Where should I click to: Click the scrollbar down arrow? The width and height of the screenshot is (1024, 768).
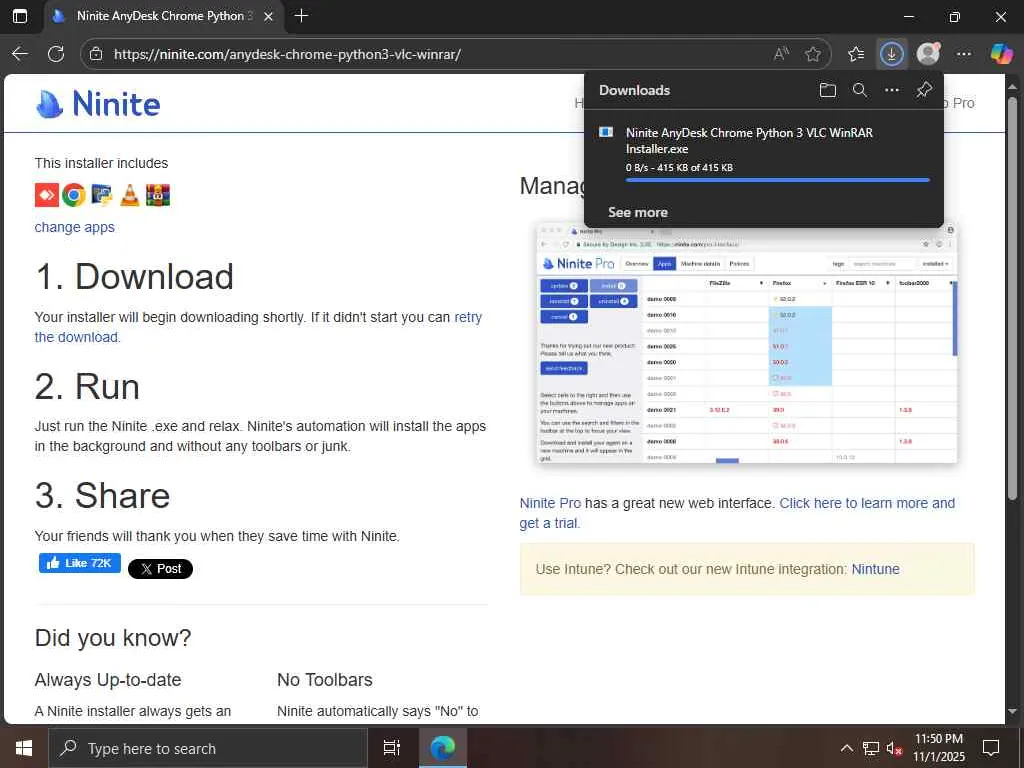[x=1012, y=711]
